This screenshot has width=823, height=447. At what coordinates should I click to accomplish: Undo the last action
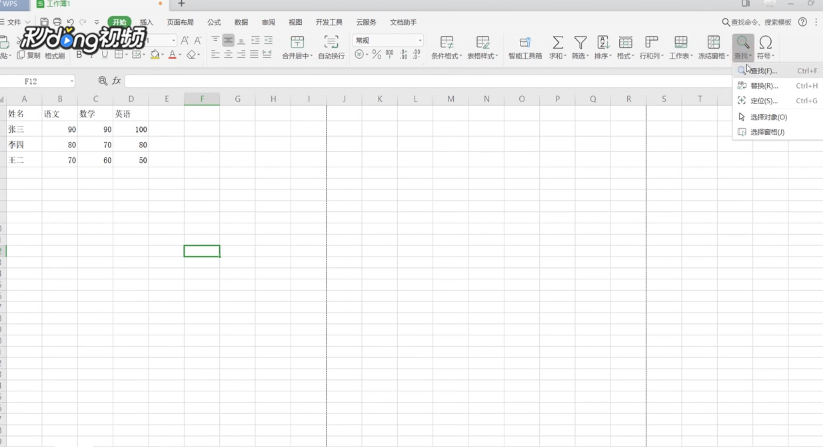tap(70, 22)
